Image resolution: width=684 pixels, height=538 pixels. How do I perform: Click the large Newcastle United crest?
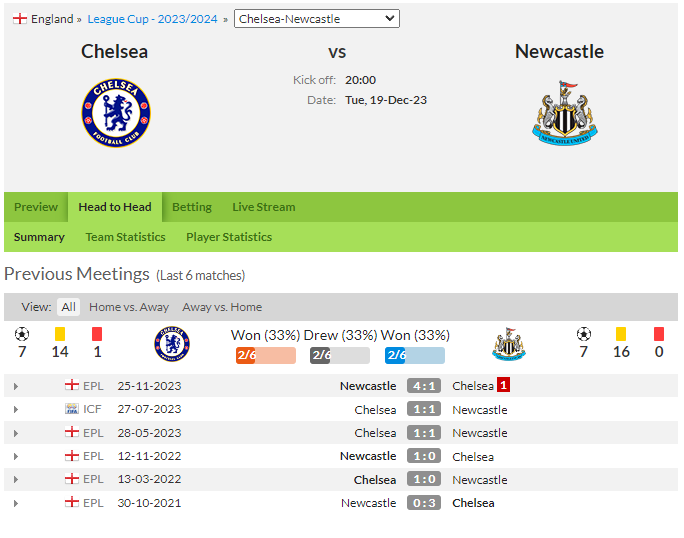[x=564, y=113]
